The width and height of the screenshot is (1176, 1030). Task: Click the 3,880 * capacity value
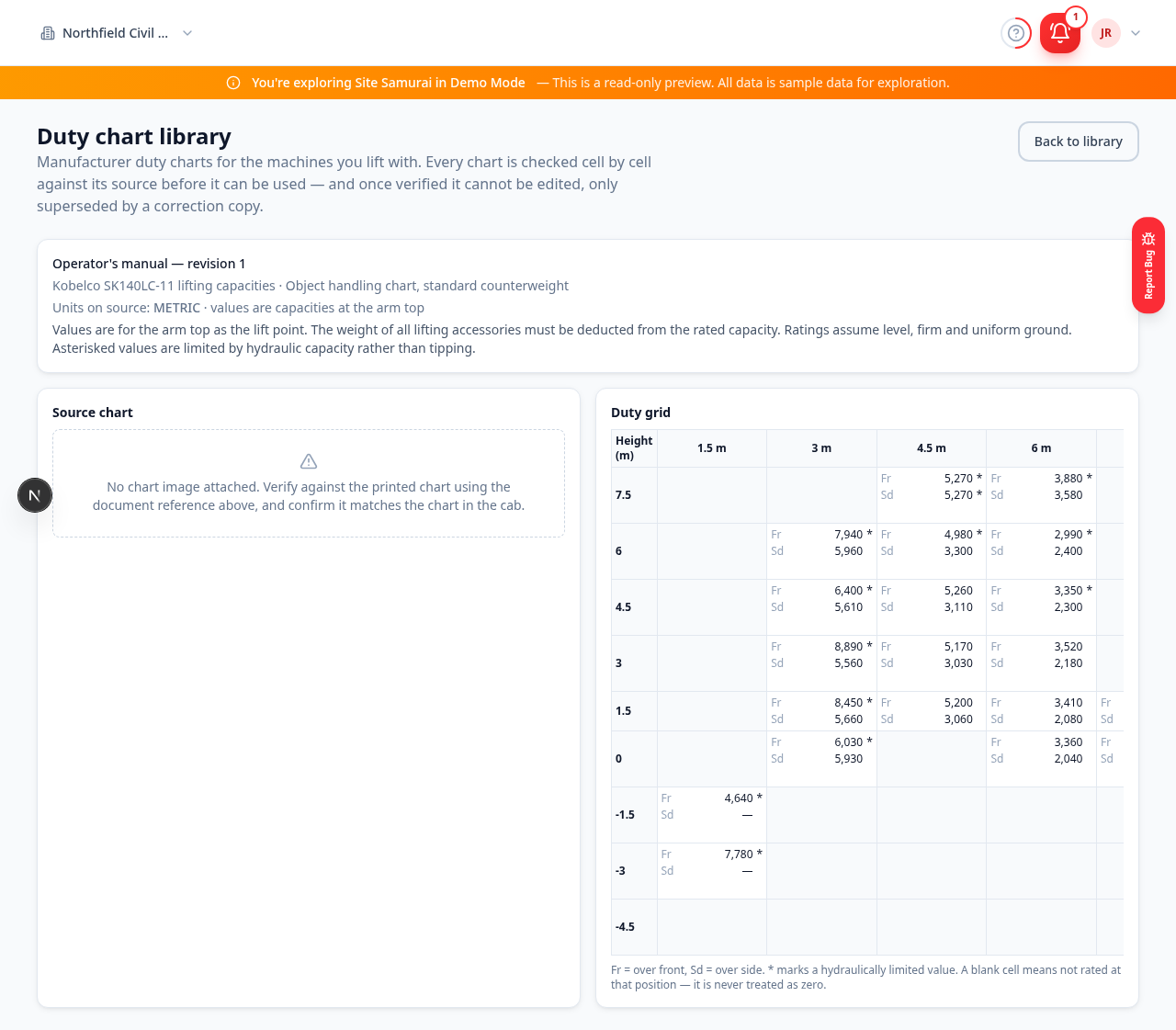1073,479
